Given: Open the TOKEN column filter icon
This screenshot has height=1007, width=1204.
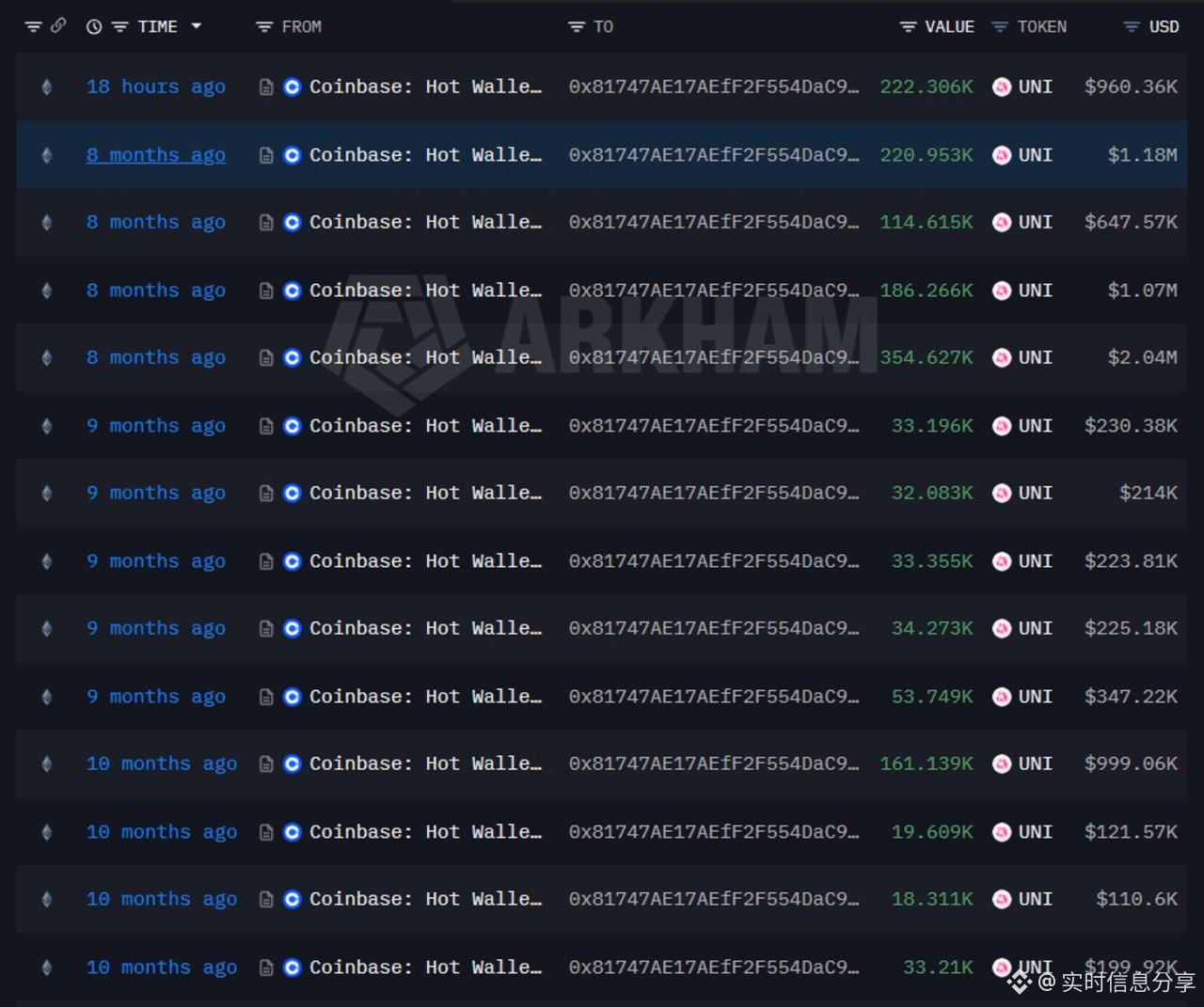Looking at the screenshot, I should 1000,27.
